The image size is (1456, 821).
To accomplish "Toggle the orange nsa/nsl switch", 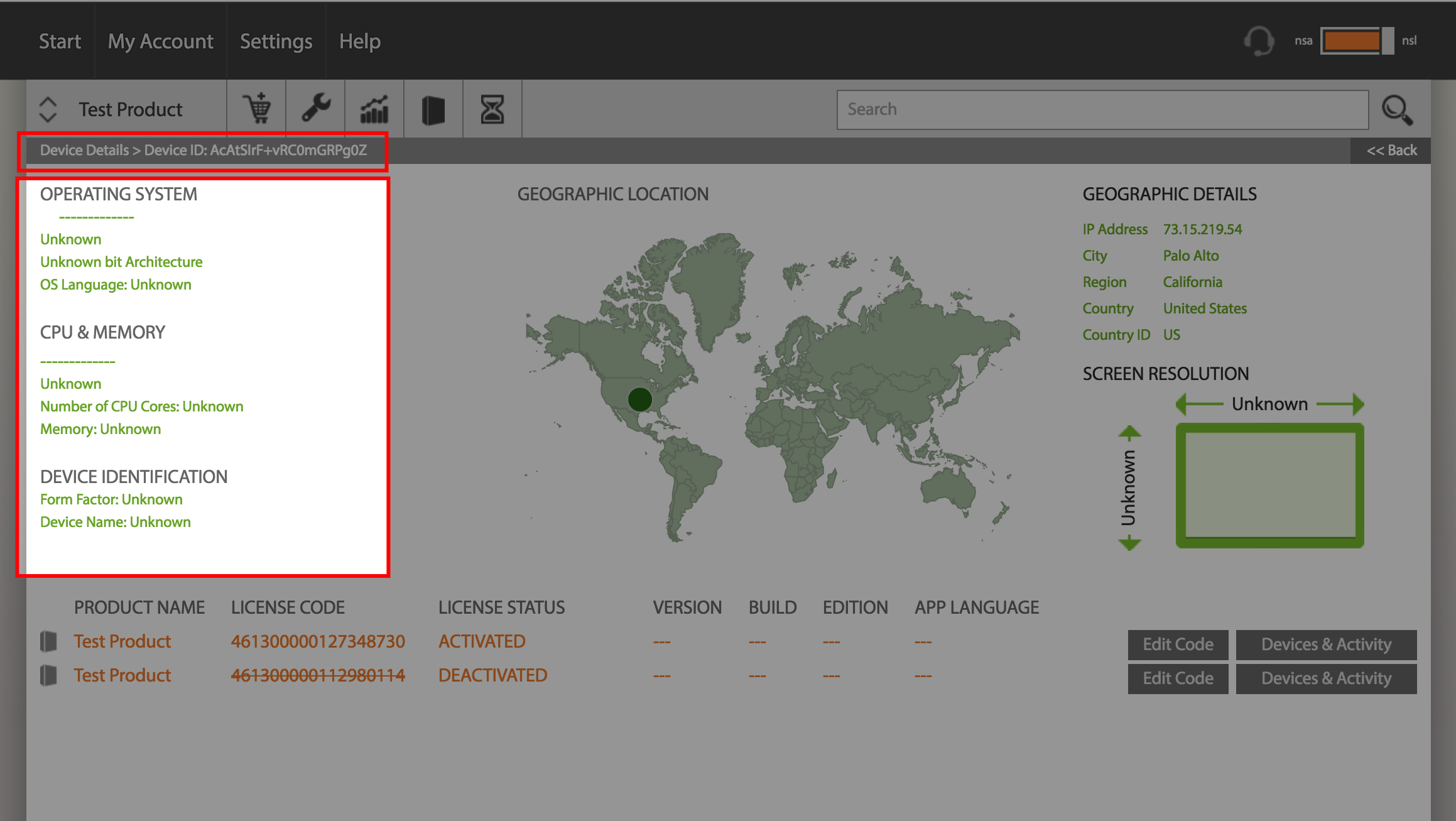I will (x=1357, y=41).
